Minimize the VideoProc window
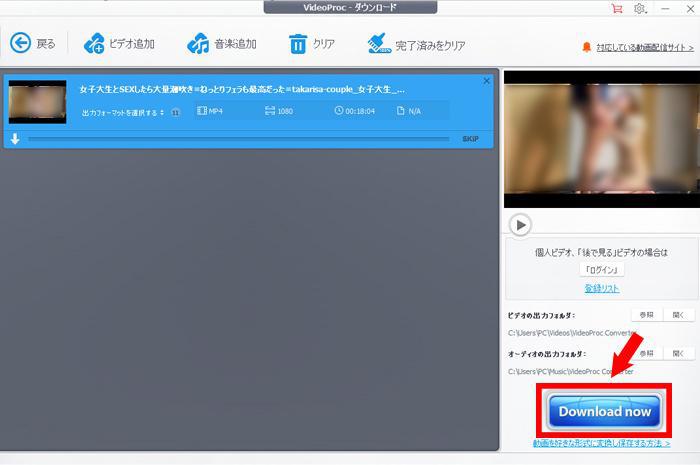This screenshot has height=465, width=700. 665,8
